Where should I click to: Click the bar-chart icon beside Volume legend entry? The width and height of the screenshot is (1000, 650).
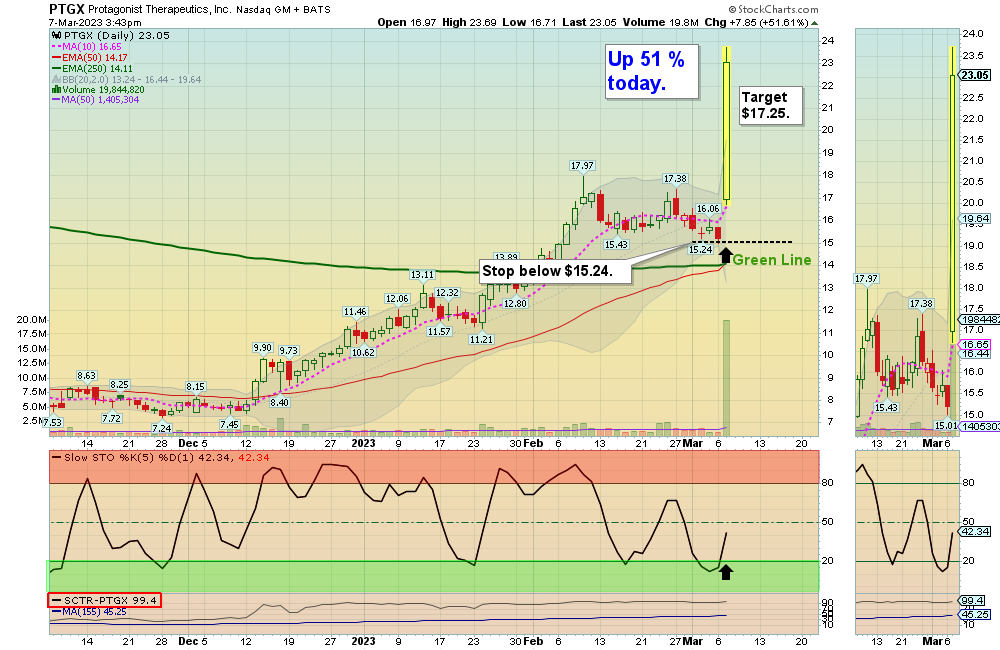click(x=56, y=90)
